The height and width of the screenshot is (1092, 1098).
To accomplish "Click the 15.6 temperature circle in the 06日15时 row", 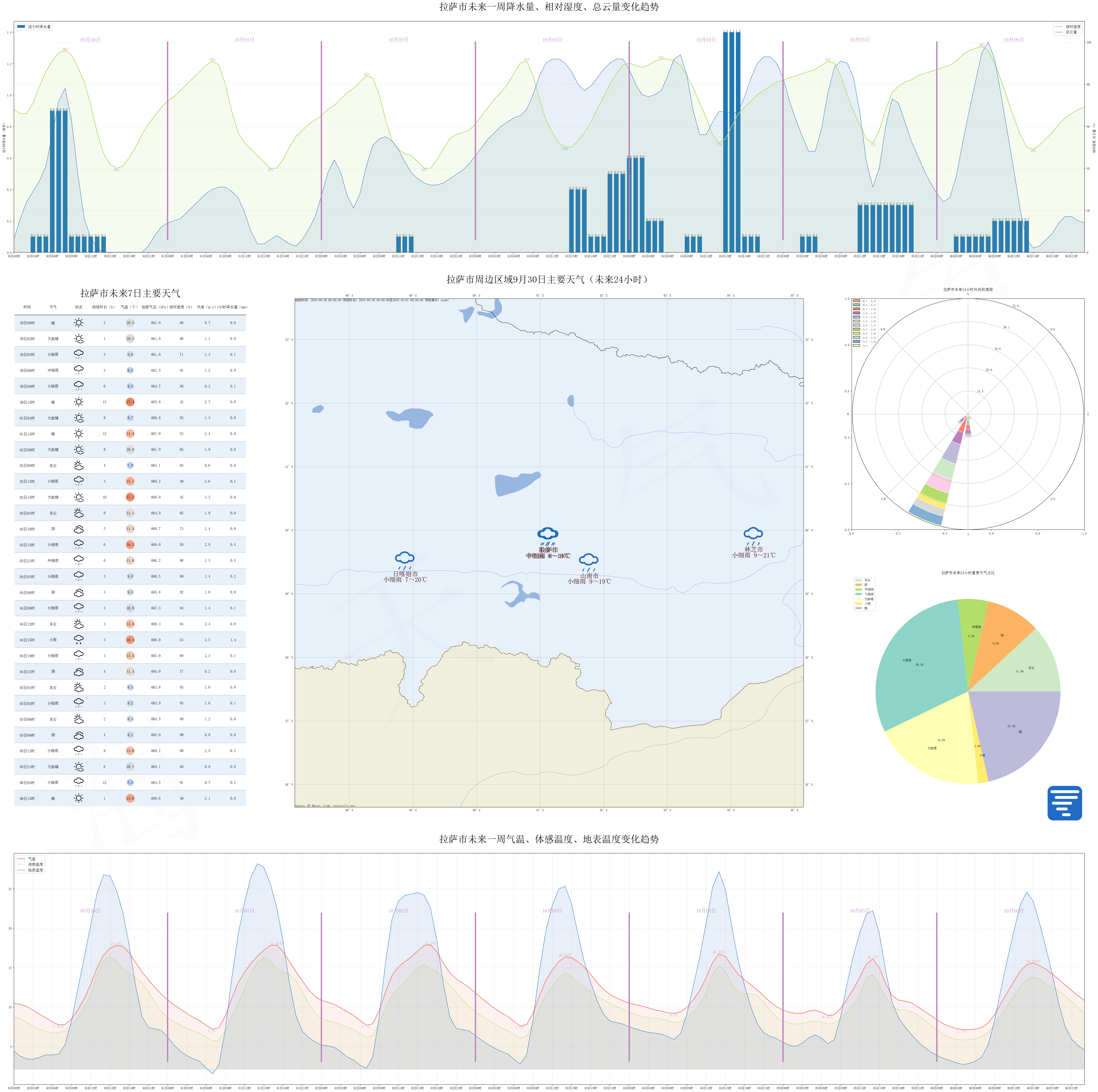I will click(x=130, y=798).
